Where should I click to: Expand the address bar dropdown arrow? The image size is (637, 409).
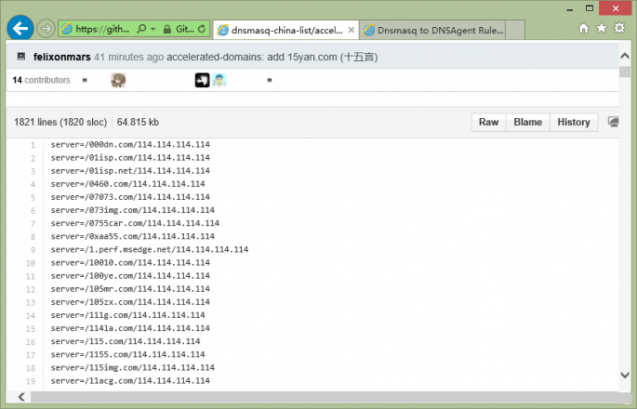coord(151,30)
